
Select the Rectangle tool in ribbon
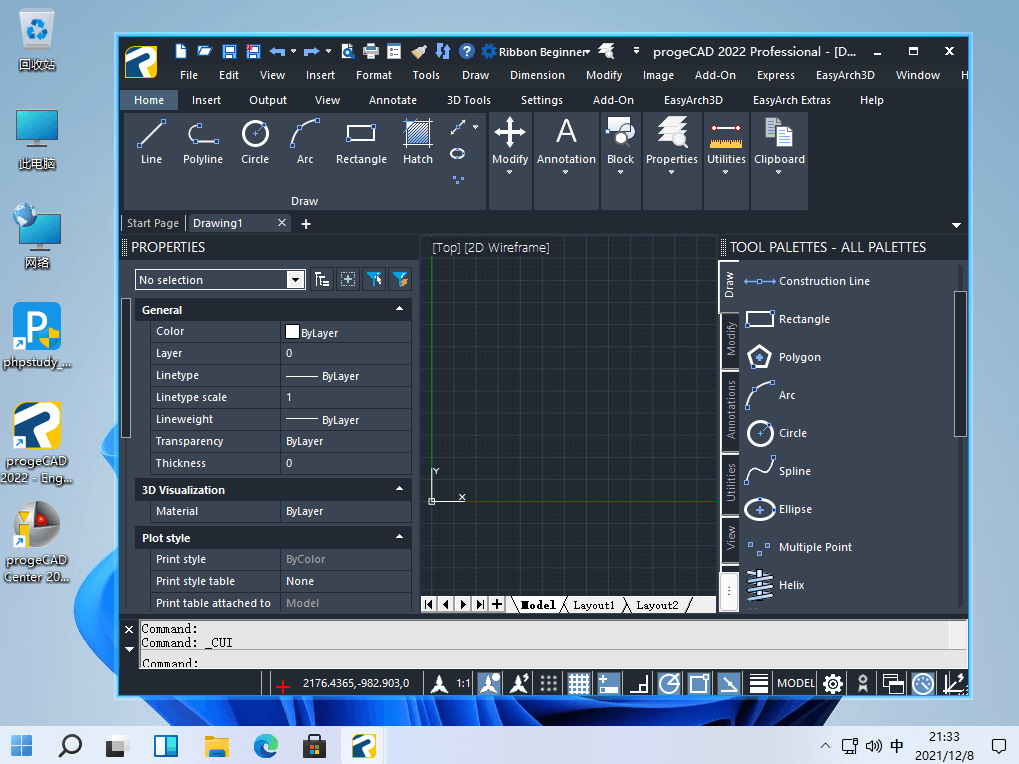[x=361, y=142]
